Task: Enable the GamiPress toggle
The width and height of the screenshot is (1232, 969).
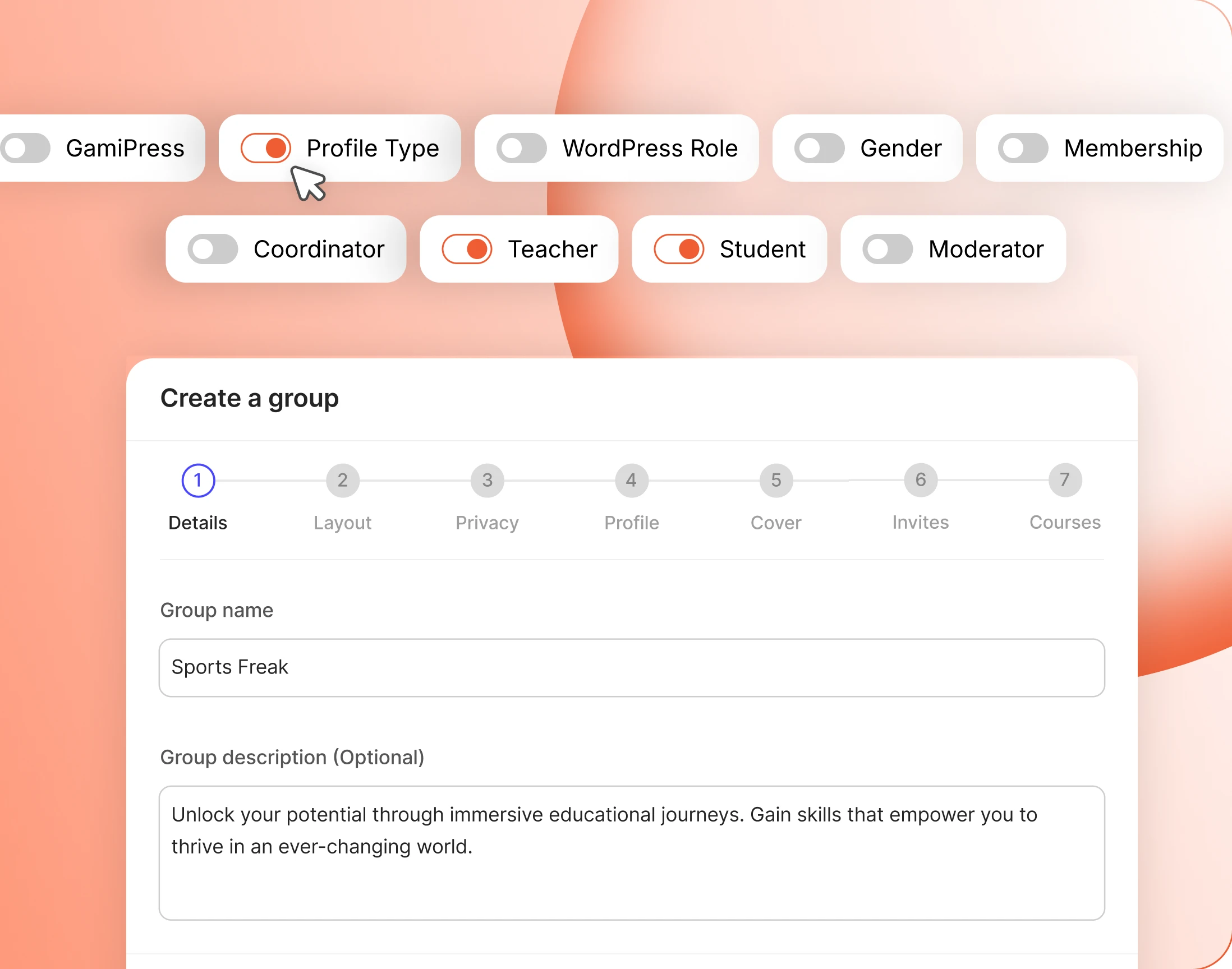Action: [26, 148]
